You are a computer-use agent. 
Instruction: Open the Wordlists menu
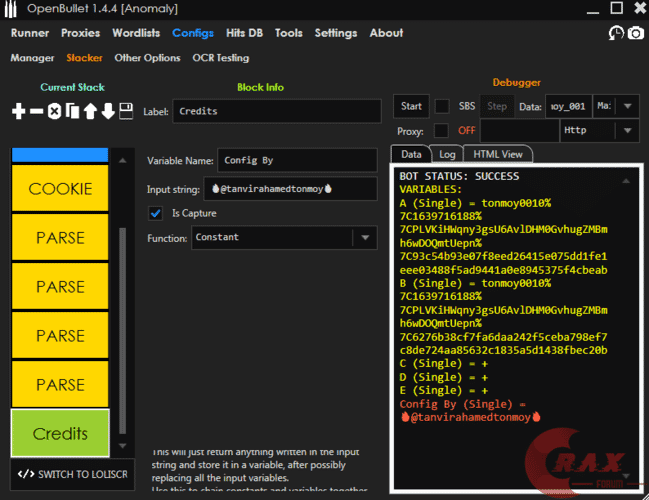coord(135,33)
